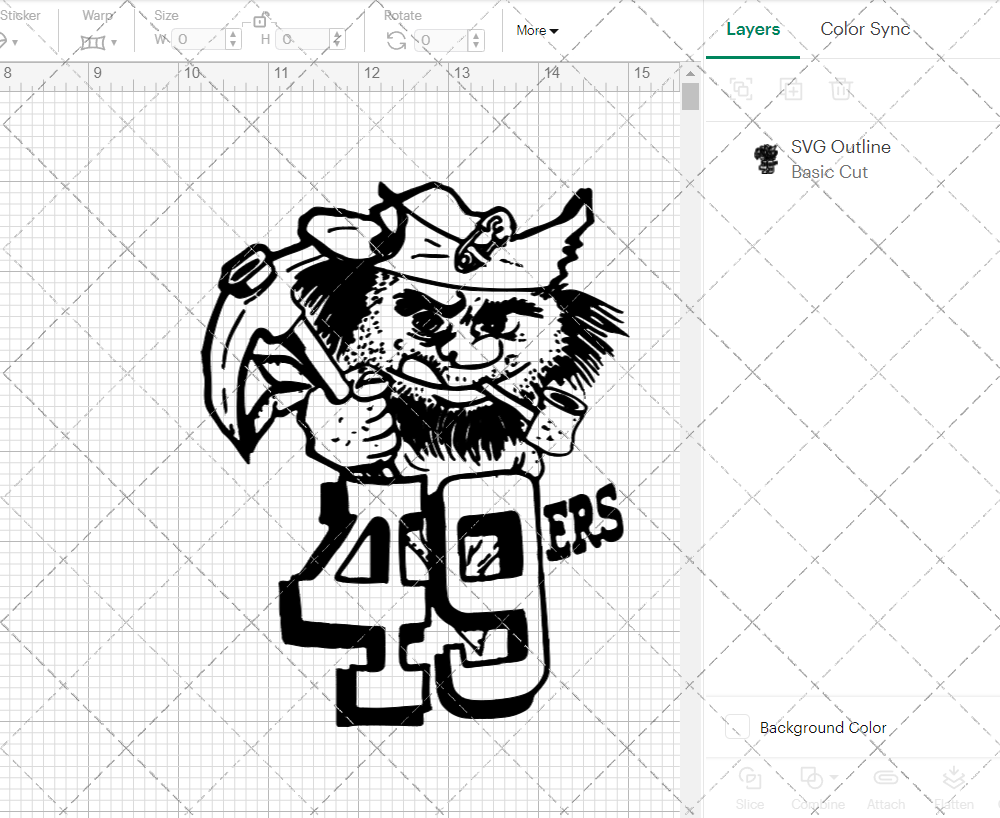Click the delete layer trash icon
Viewport: 1000px width, 818px height.
tap(841, 89)
